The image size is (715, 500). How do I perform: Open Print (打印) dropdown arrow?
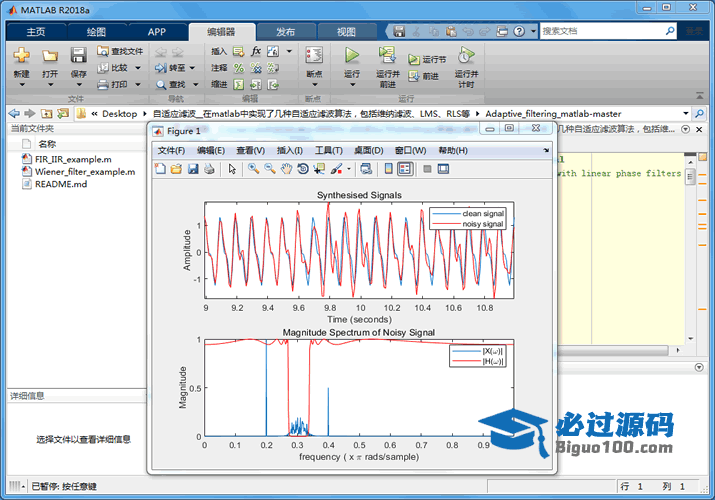138,84
